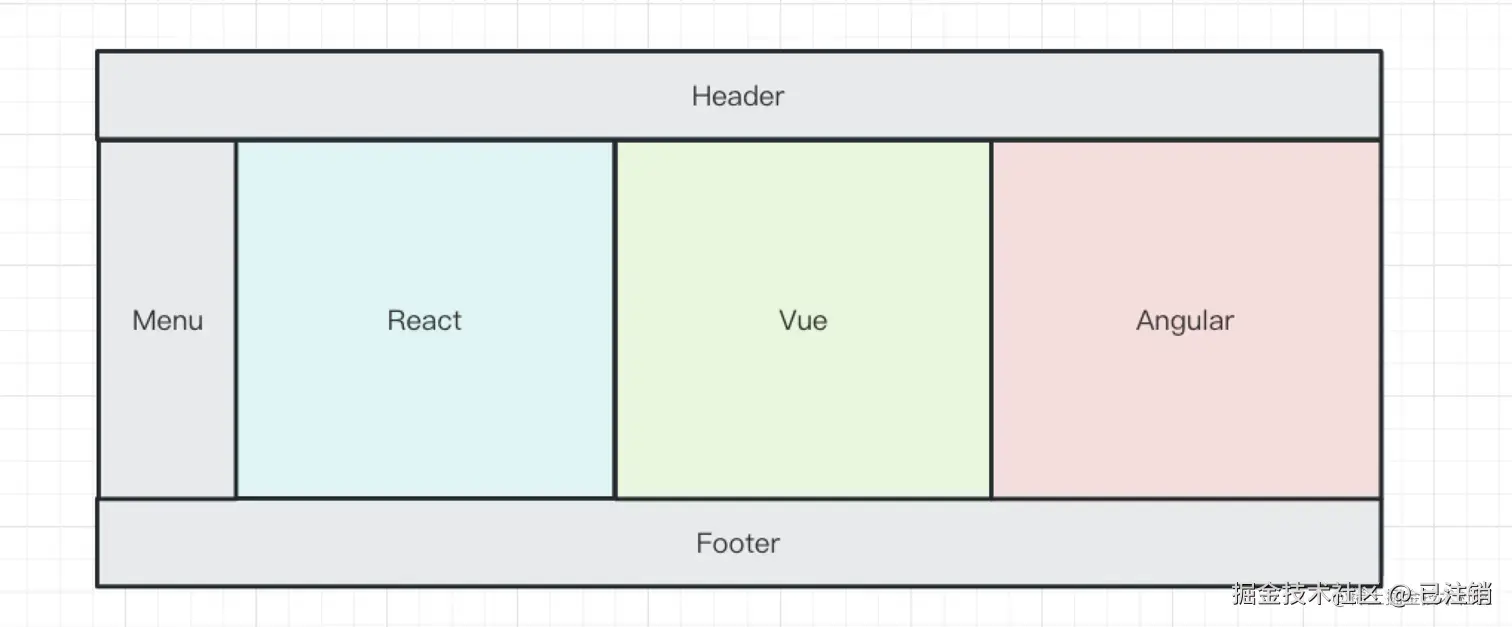Click the border between React and Vue
1512x627 pixels.
pos(615,319)
